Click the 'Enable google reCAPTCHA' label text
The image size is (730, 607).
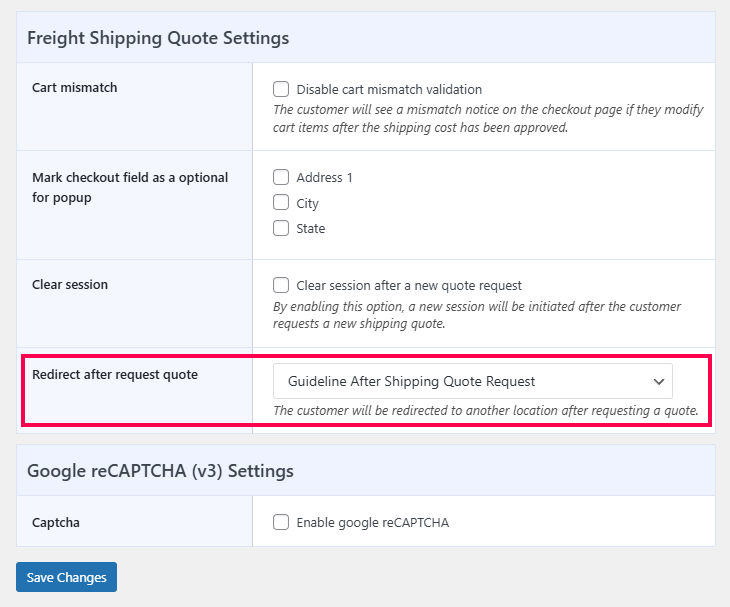pyautogui.click(x=373, y=522)
